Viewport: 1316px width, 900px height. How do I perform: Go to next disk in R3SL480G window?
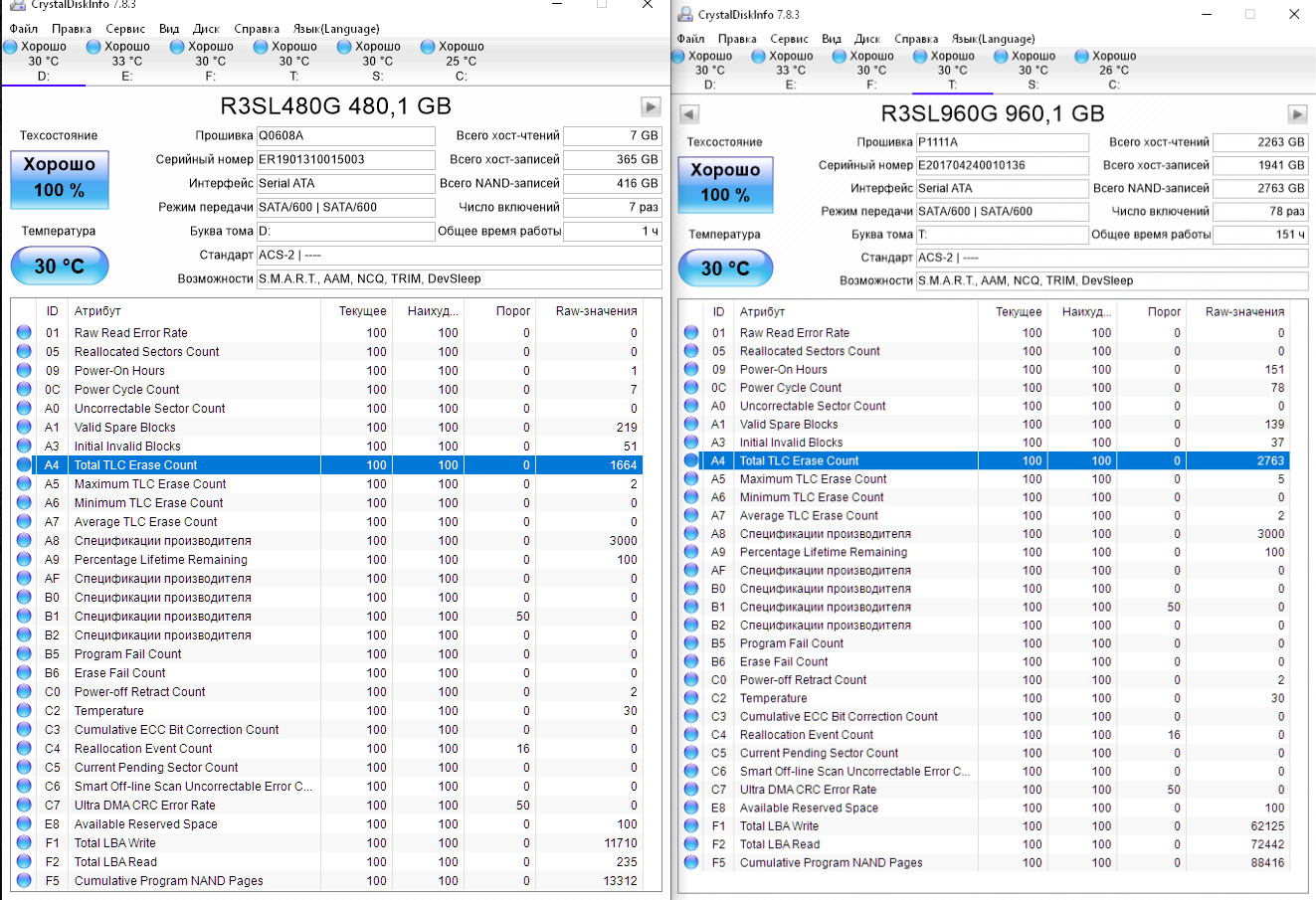(651, 106)
